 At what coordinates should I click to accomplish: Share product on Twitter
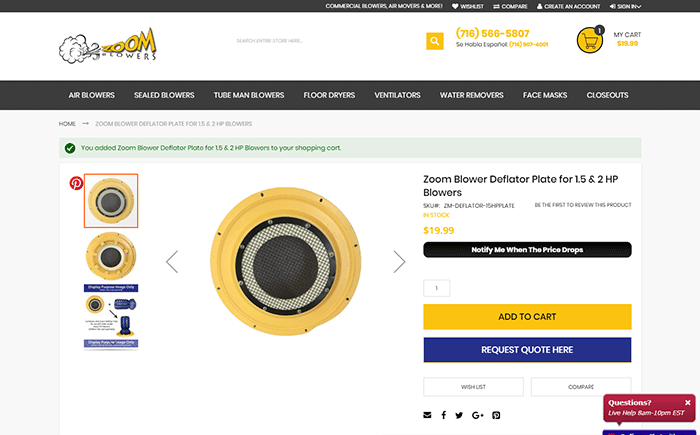(x=459, y=415)
